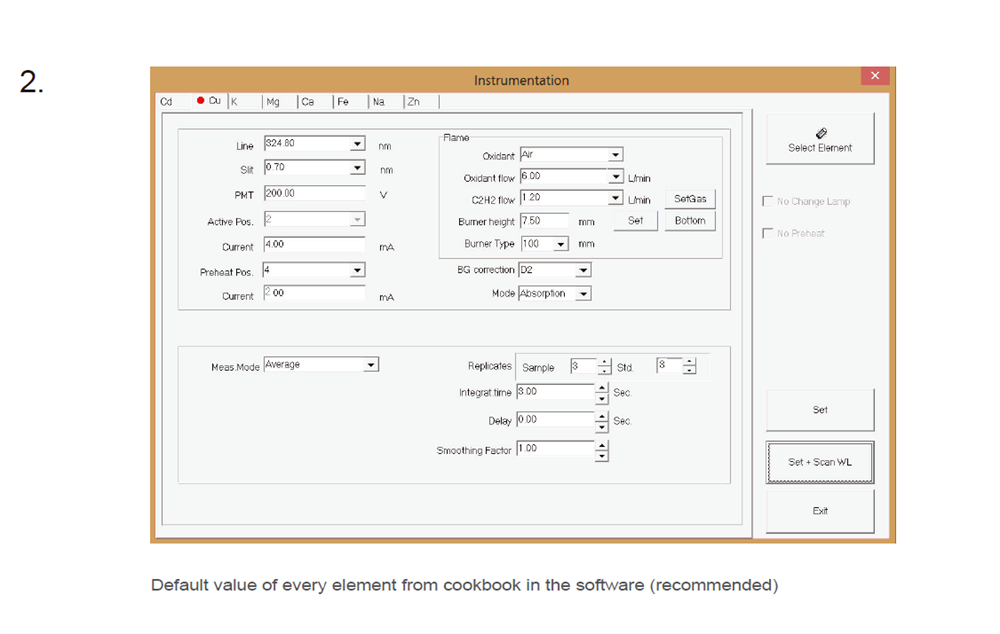Expand the Meas.Mode Average dropdown

pyautogui.click(x=370, y=365)
